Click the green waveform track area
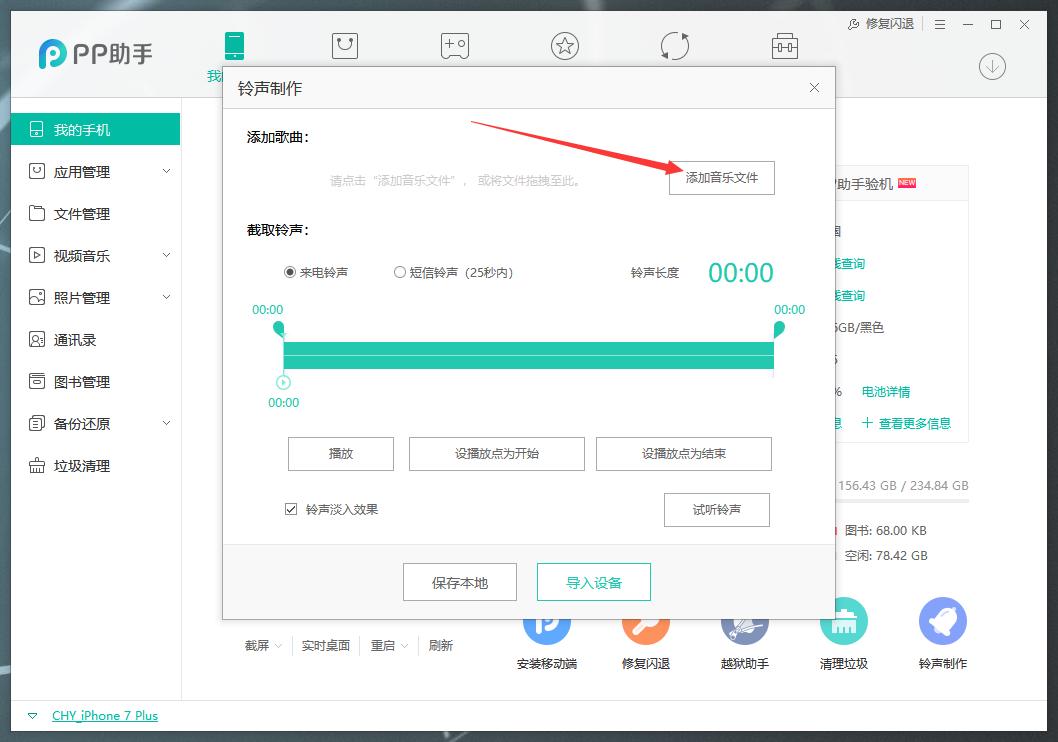Screen dimensions: 1058x742 pyautogui.click(x=528, y=355)
